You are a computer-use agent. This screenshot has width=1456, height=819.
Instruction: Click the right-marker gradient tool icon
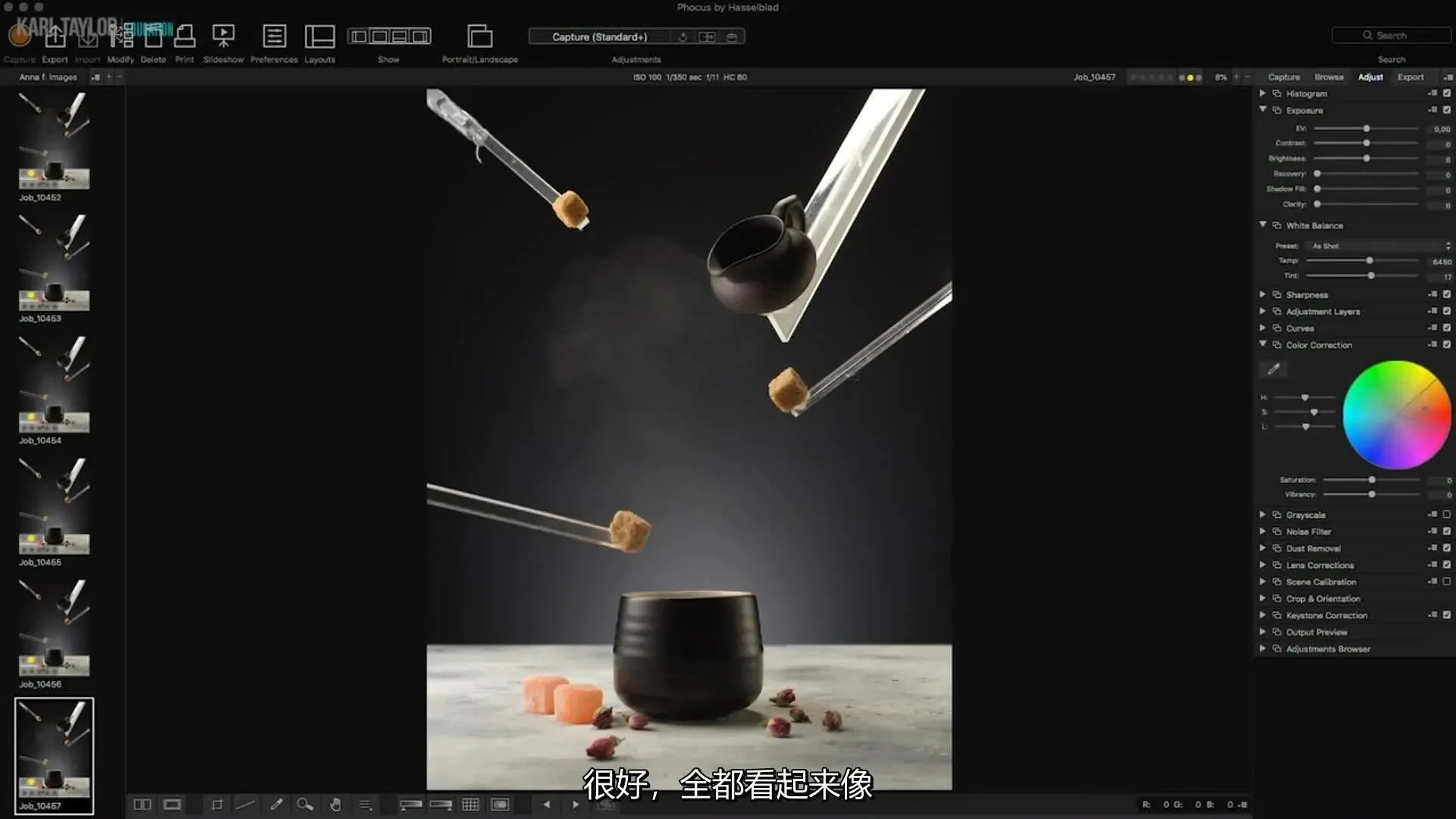pyautogui.click(x=441, y=805)
